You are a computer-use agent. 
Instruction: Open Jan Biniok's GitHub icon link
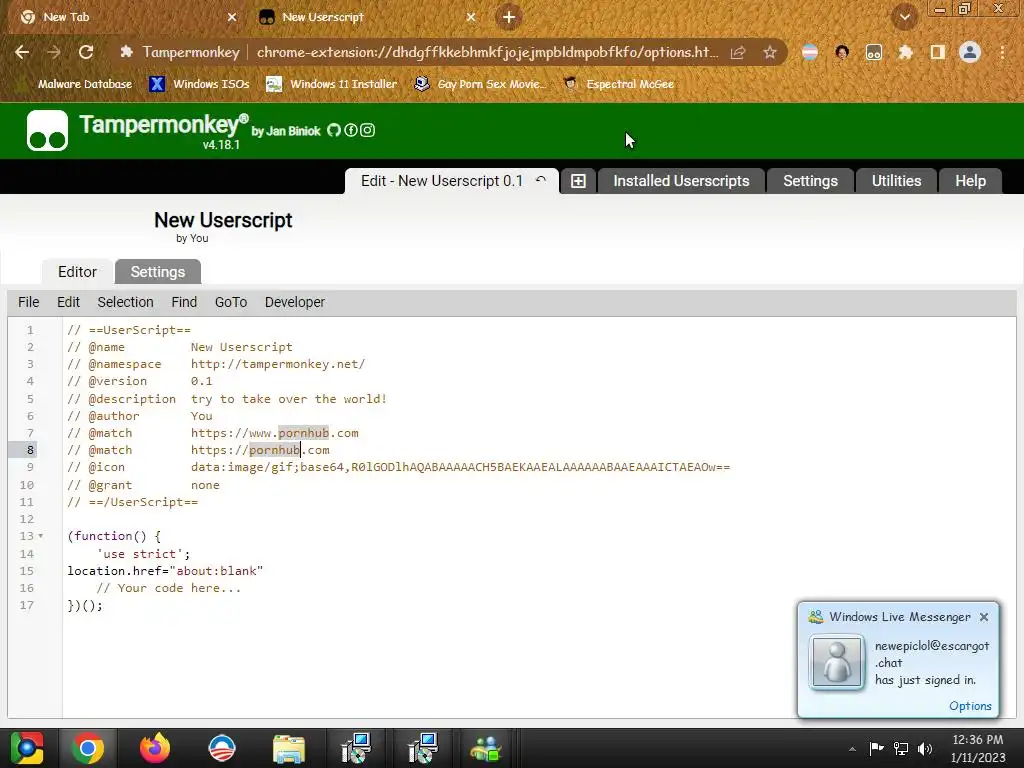pos(334,131)
